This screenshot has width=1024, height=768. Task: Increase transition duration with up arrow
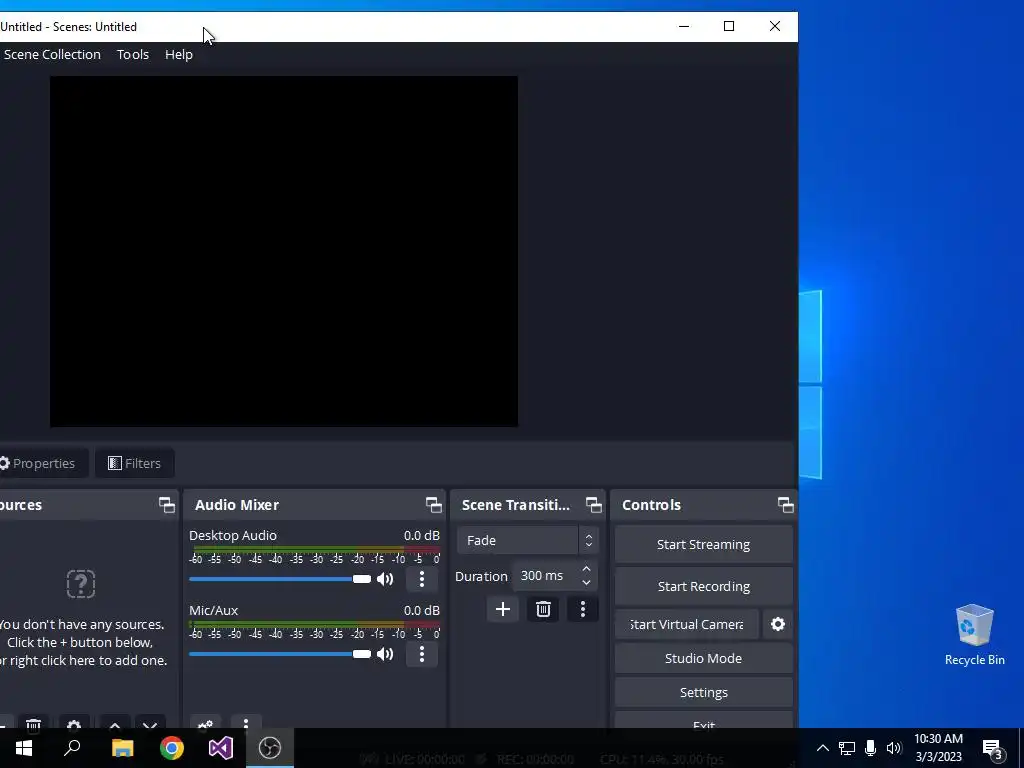click(x=586, y=569)
